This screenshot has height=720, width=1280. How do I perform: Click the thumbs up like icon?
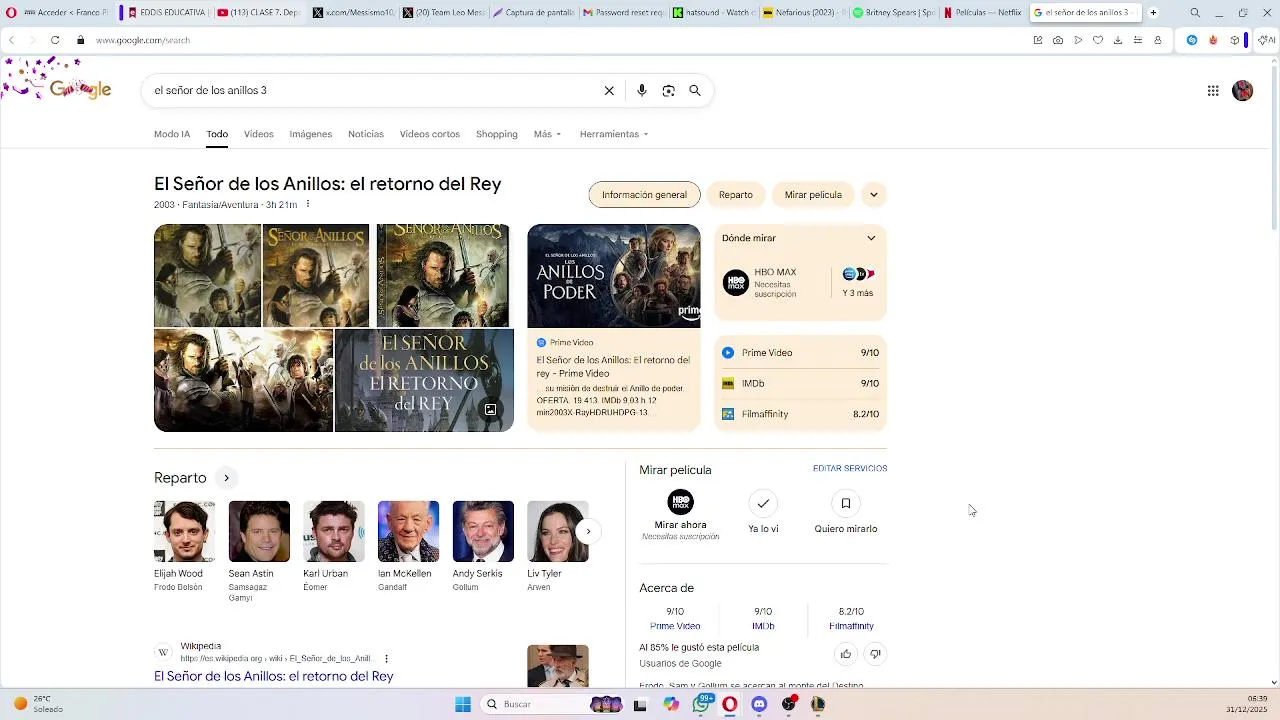pos(846,654)
